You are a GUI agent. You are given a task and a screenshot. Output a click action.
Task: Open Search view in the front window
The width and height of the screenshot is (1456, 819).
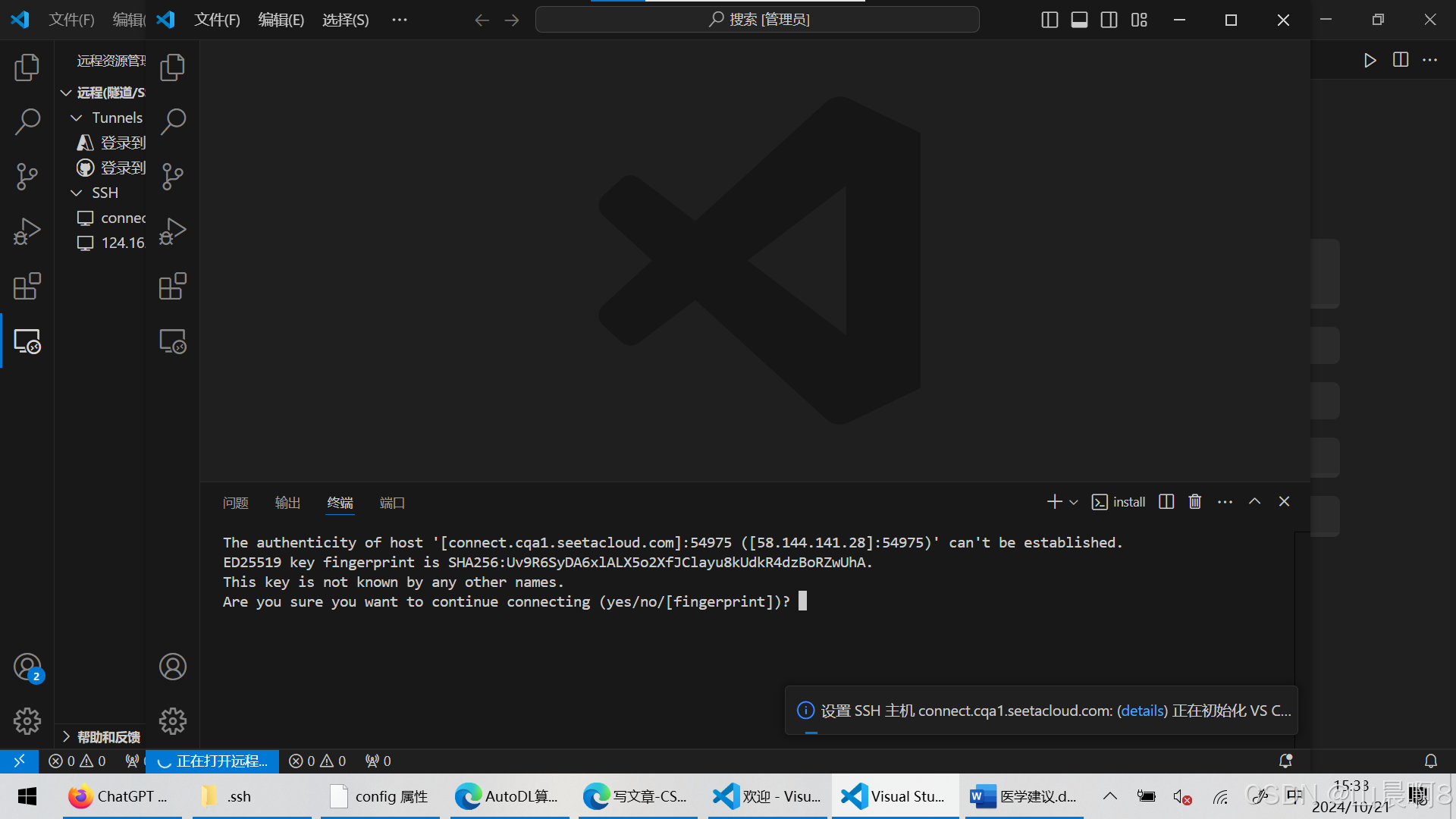point(173,121)
